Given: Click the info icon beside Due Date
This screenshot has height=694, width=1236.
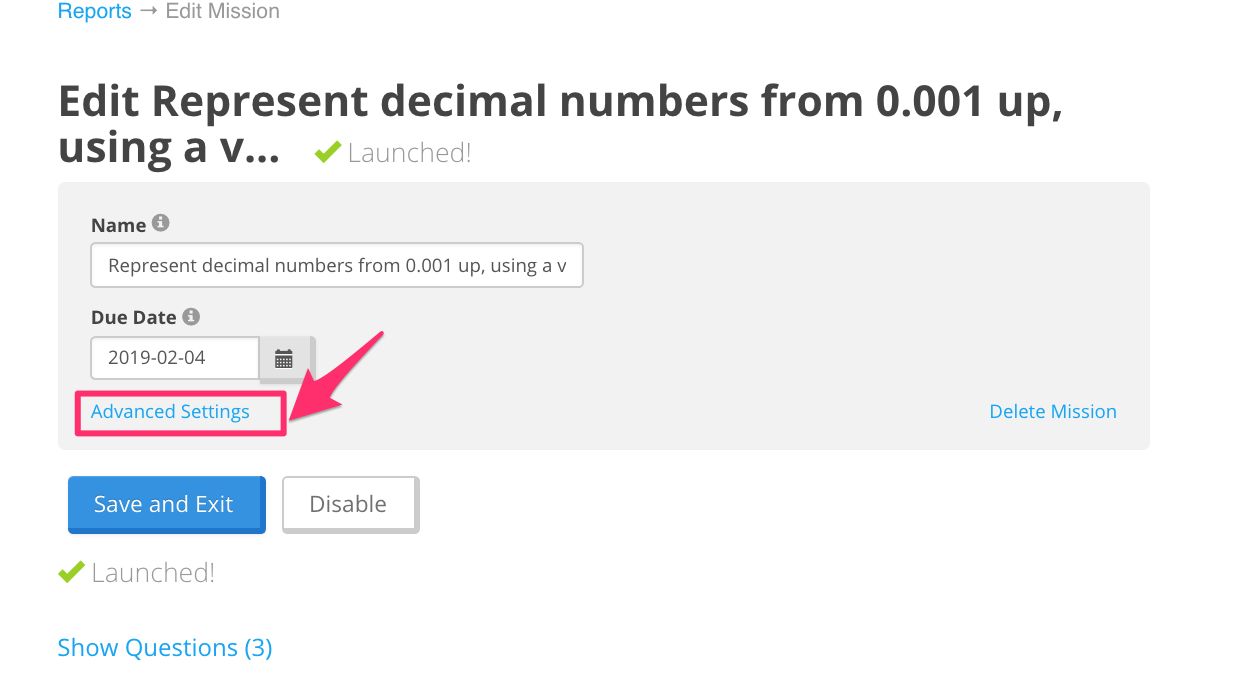Looking at the screenshot, I should pyautogui.click(x=191, y=316).
